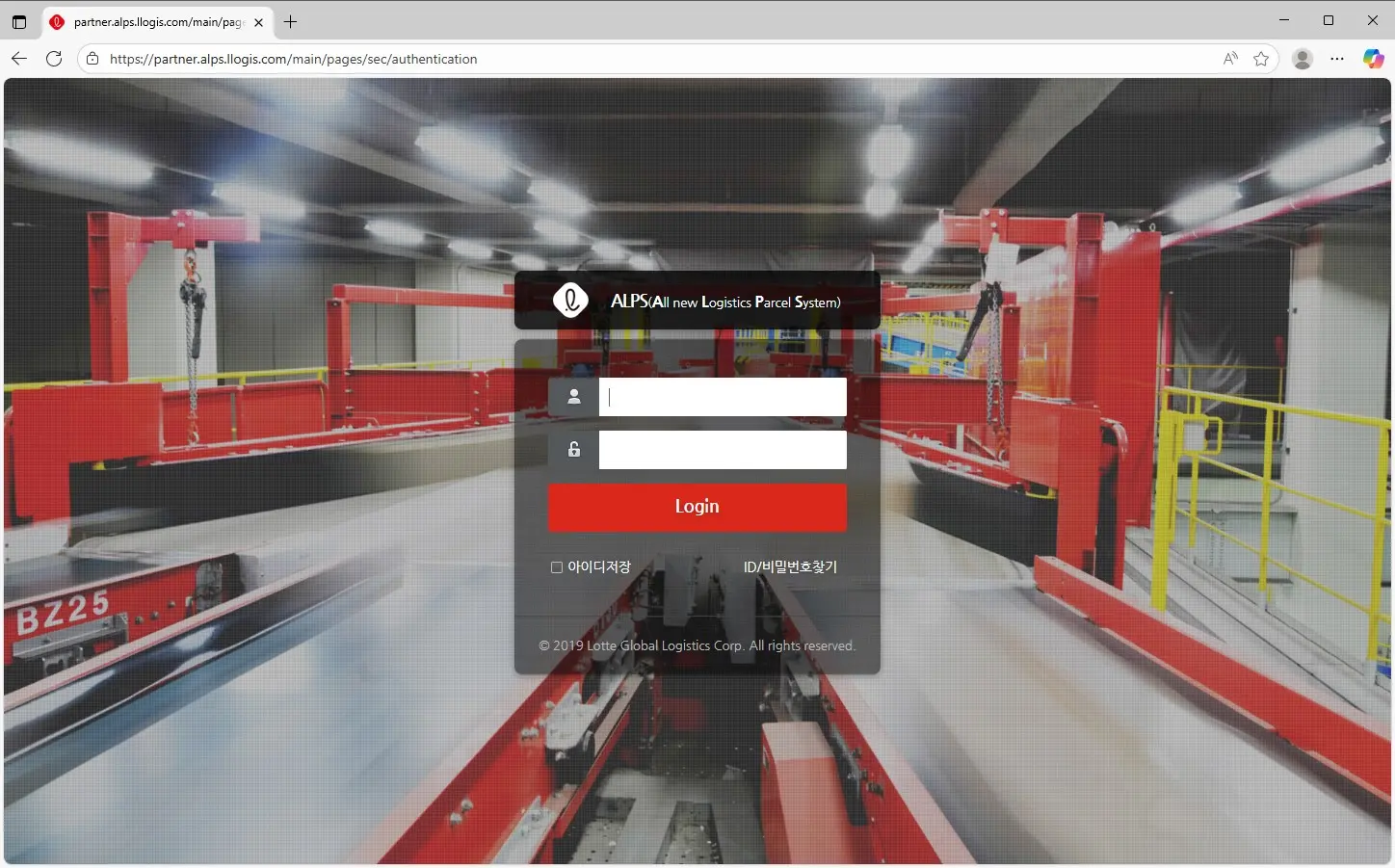Click into the password input field
Viewport: 1395px width, 868px height.
pos(723,450)
